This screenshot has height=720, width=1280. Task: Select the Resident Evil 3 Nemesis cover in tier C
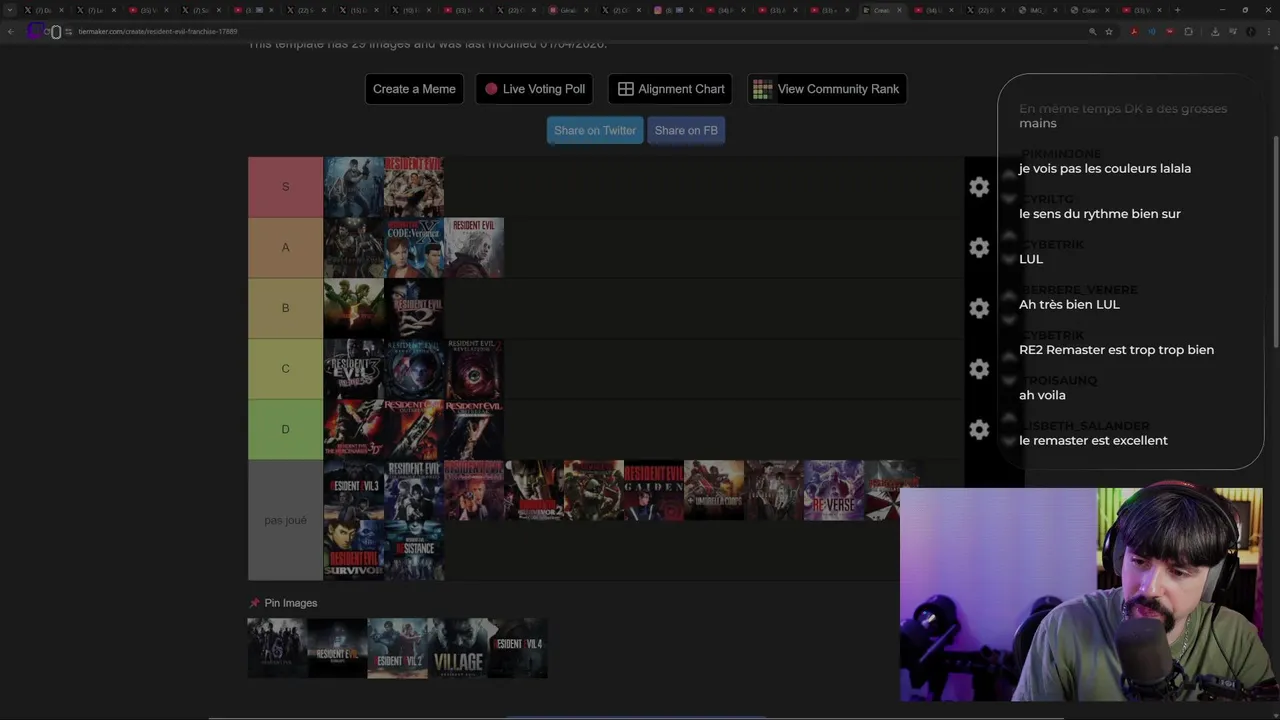click(x=354, y=369)
